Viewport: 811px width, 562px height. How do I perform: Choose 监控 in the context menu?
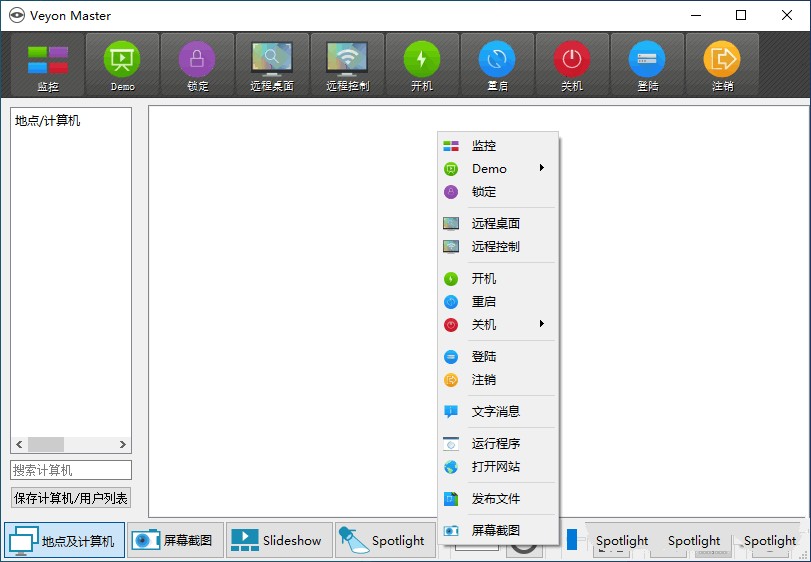click(x=498, y=146)
